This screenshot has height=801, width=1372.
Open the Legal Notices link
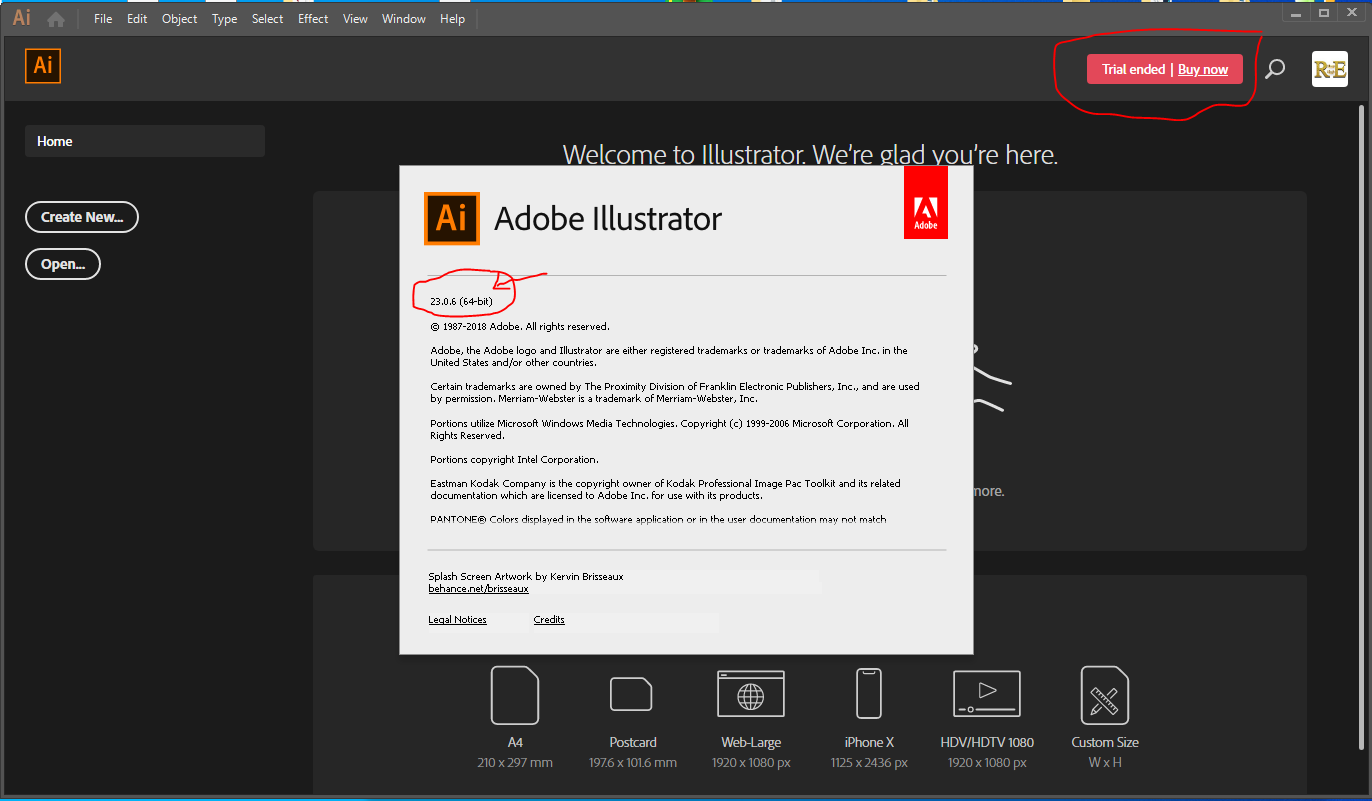(x=457, y=620)
